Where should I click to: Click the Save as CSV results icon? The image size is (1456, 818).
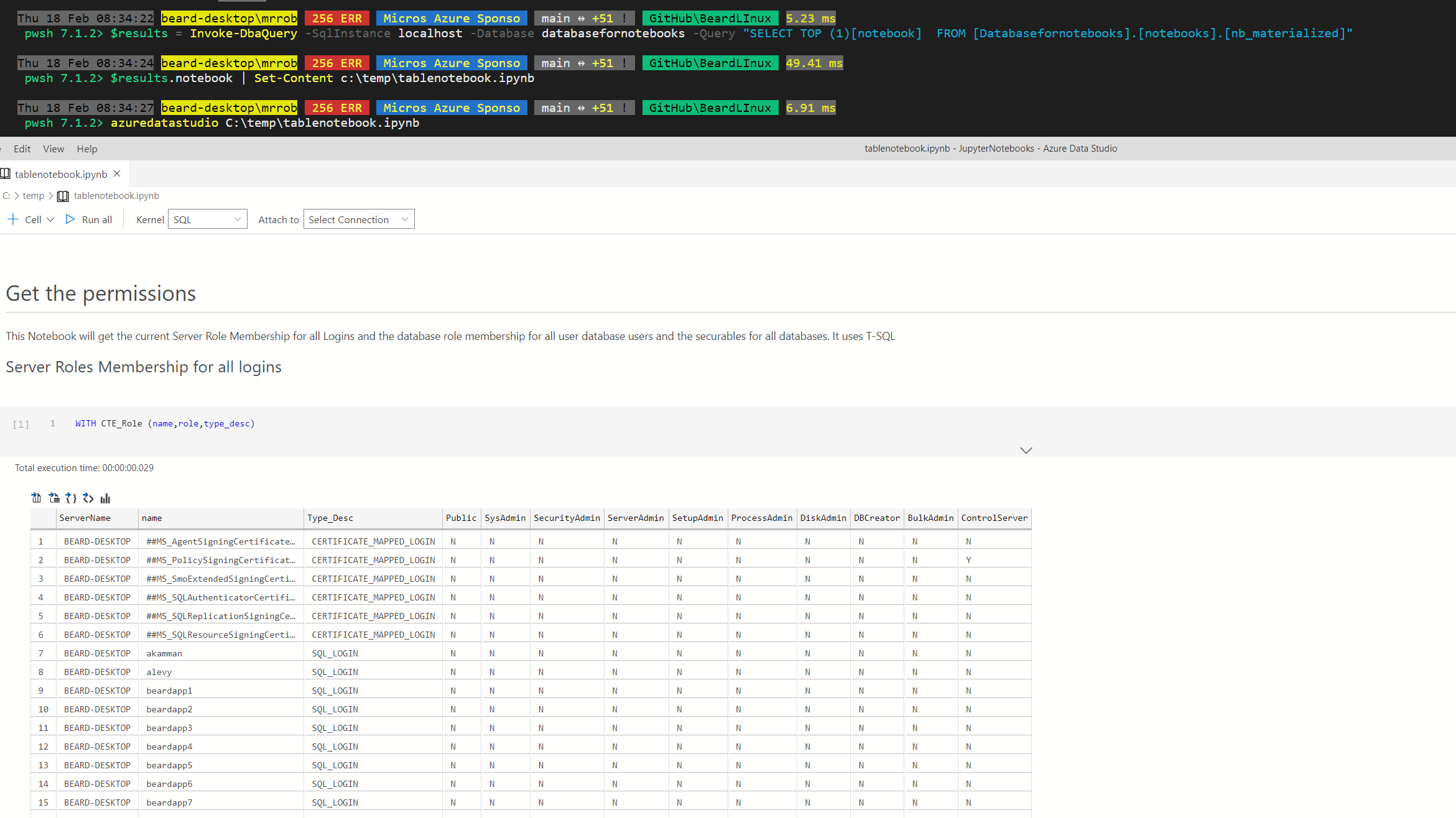[36, 498]
